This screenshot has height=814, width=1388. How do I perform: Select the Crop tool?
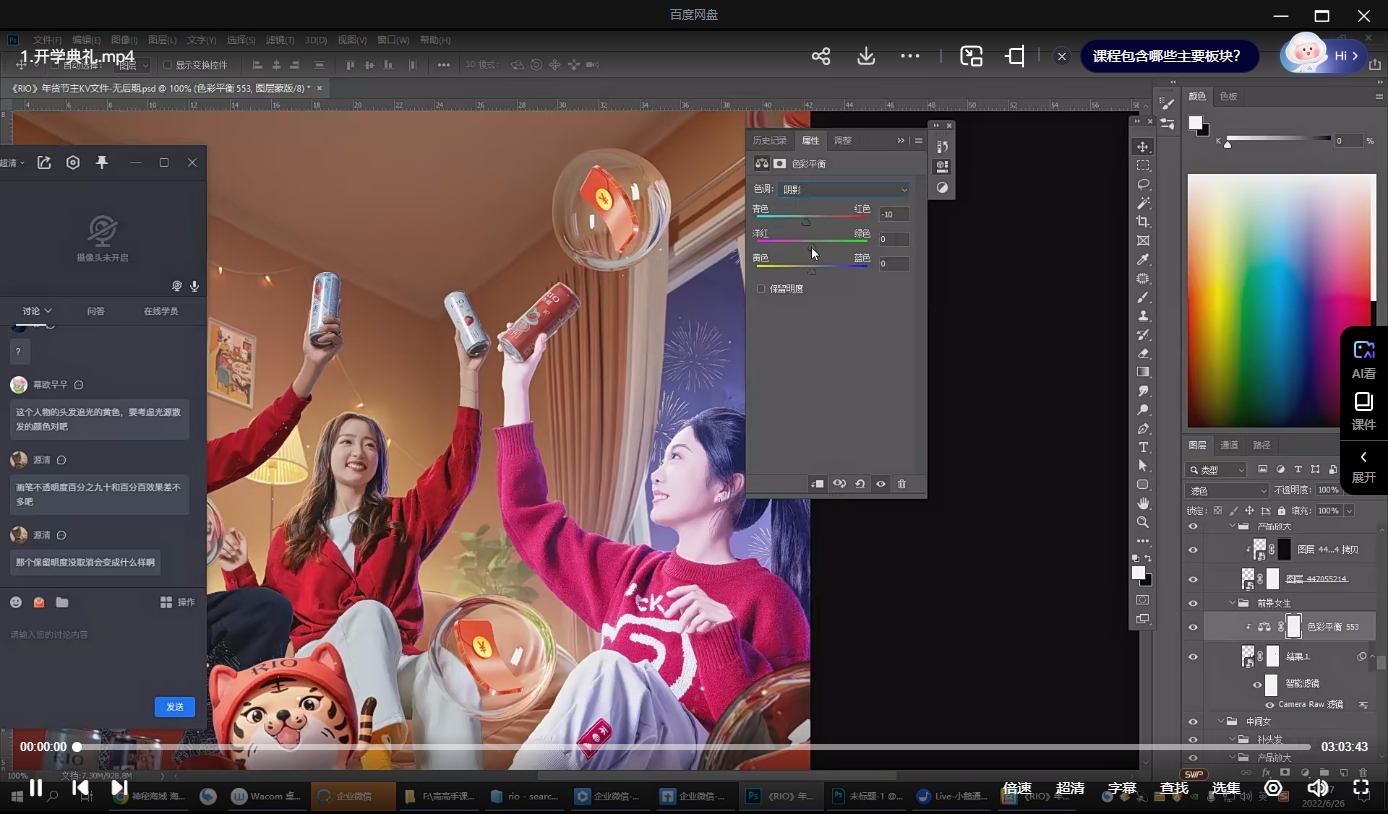pyautogui.click(x=1143, y=221)
